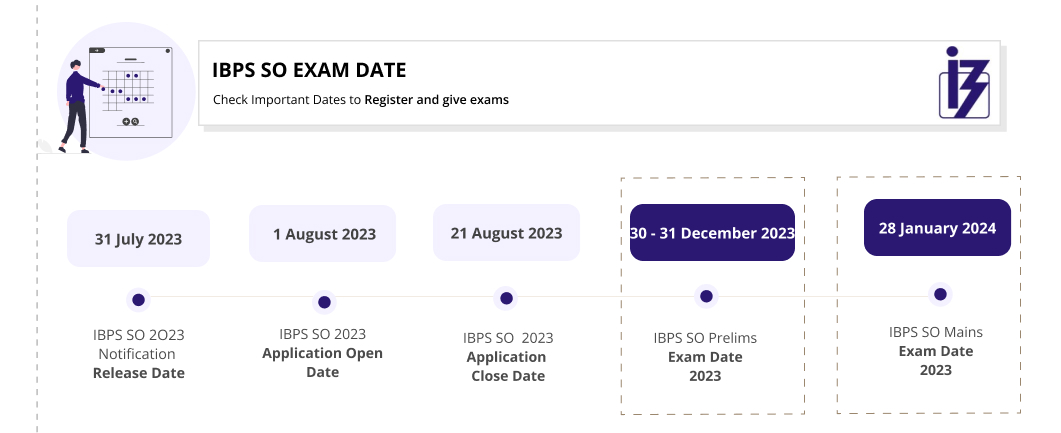Click the IBPS SO EXAM DATE heading

pos(309,70)
